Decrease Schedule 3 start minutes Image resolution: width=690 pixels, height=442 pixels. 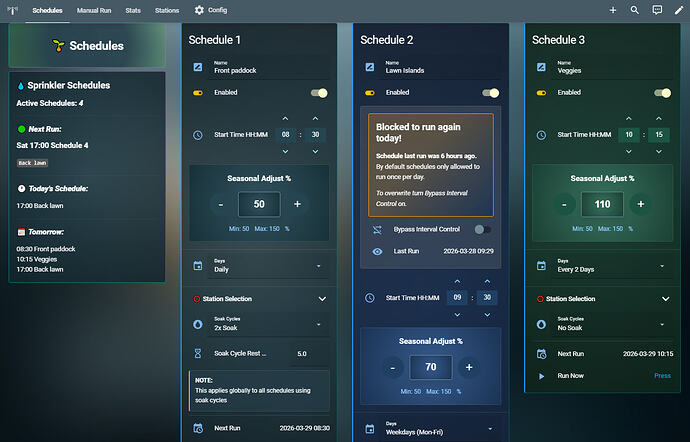[659, 151]
